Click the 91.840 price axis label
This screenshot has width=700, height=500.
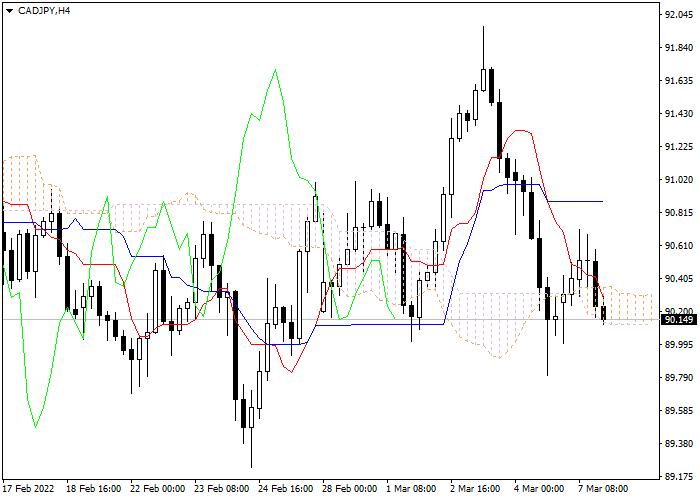click(x=679, y=48)
